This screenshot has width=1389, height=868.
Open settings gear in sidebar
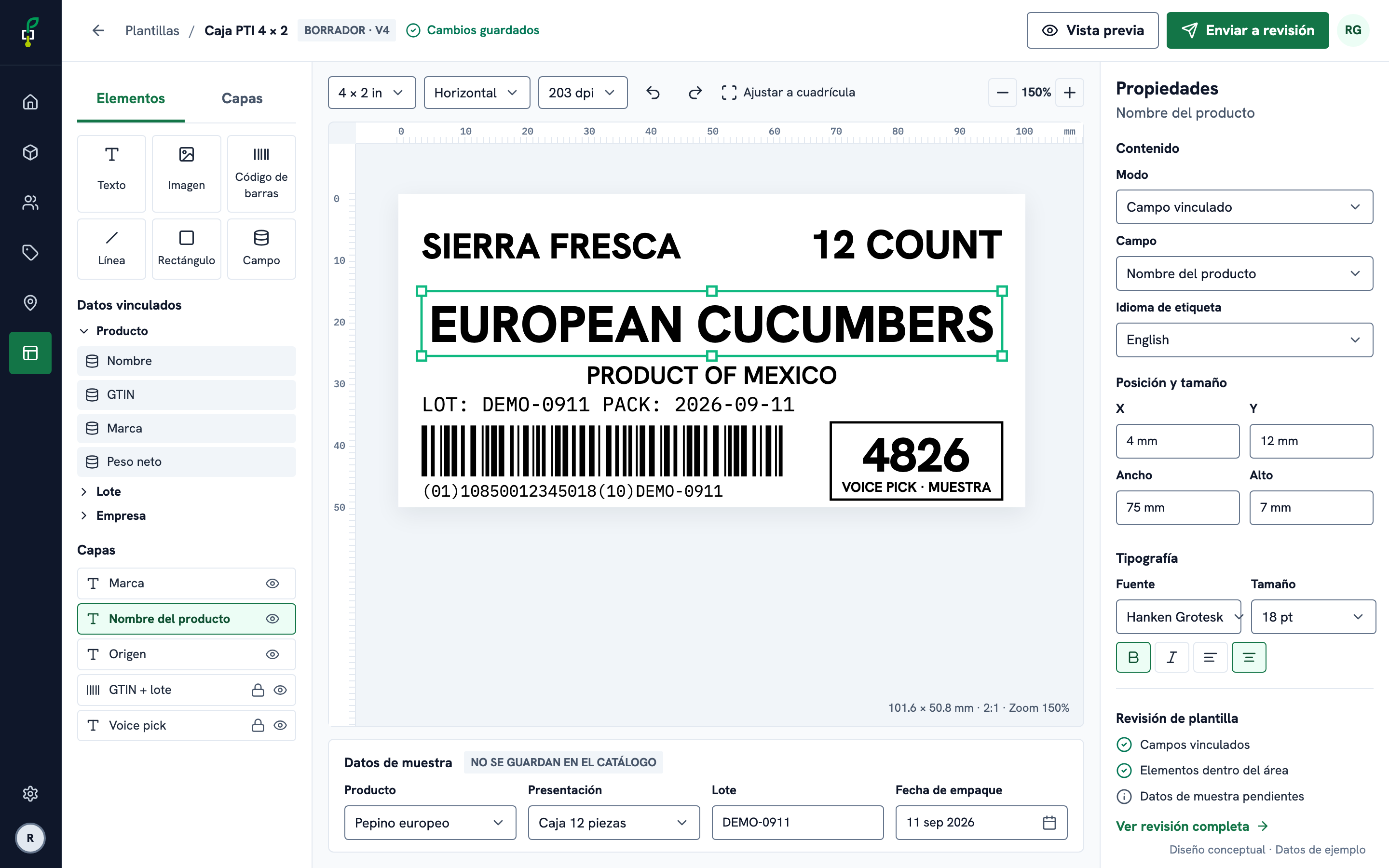[30, 793]
